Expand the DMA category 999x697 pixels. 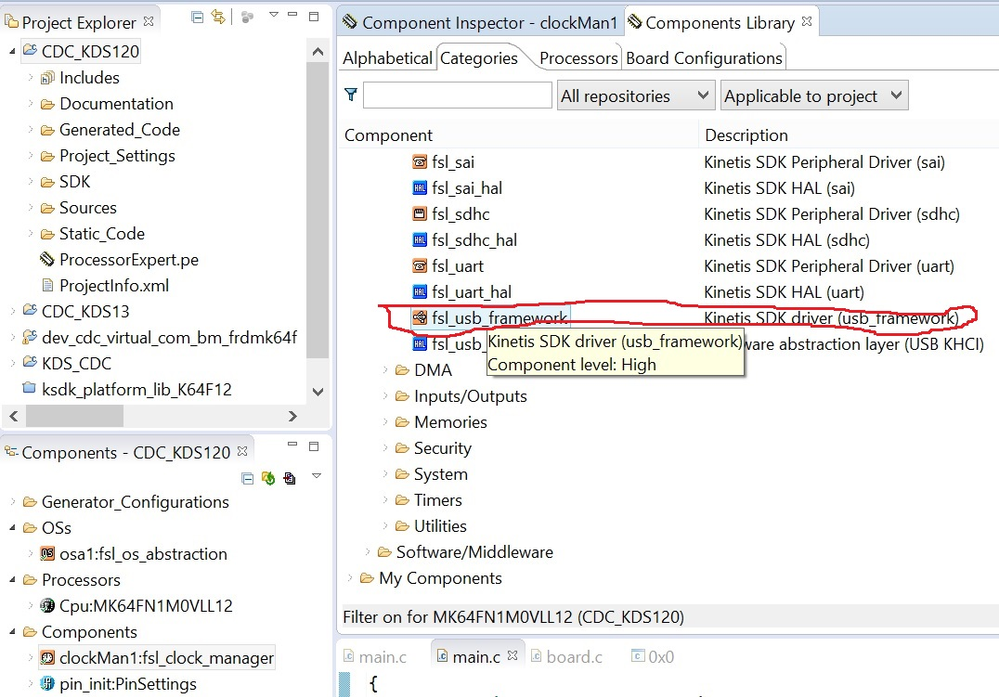(x=385, y=370)
